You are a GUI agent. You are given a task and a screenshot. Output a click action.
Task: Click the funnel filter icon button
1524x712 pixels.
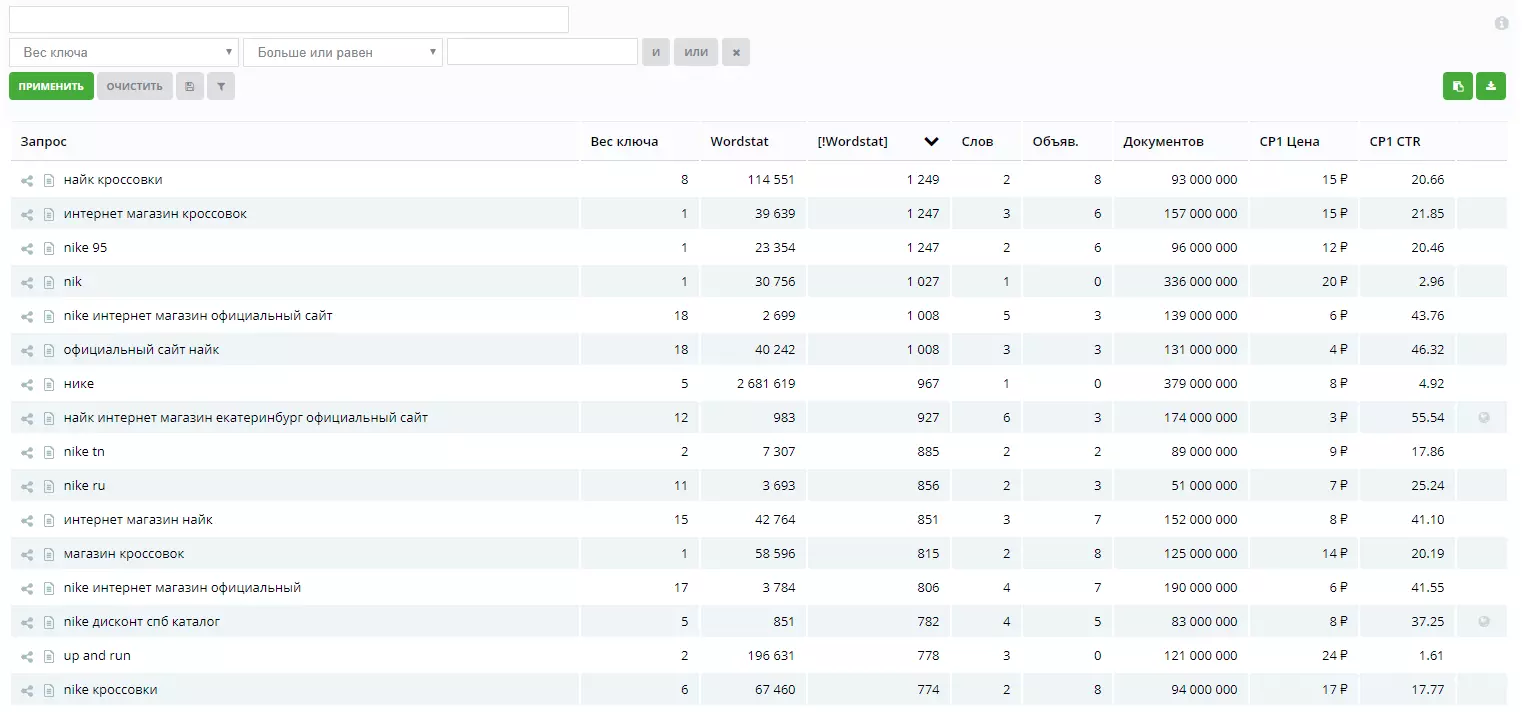coord(221,86)
